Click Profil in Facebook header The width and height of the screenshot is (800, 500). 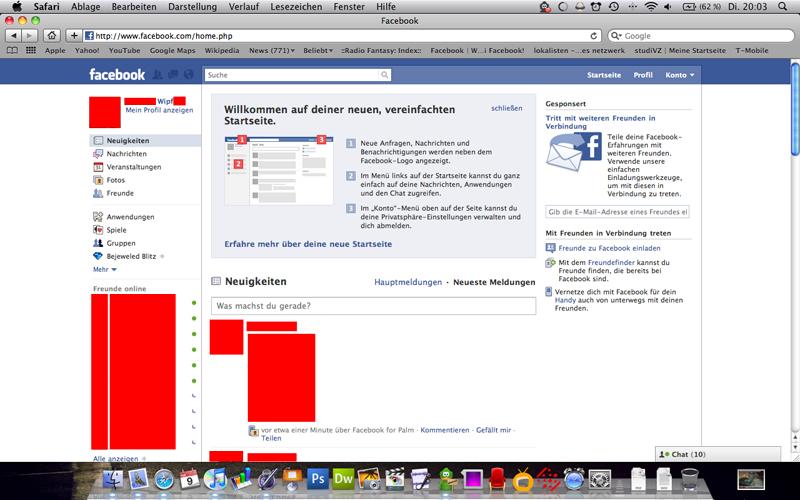[x=643, y=75]
